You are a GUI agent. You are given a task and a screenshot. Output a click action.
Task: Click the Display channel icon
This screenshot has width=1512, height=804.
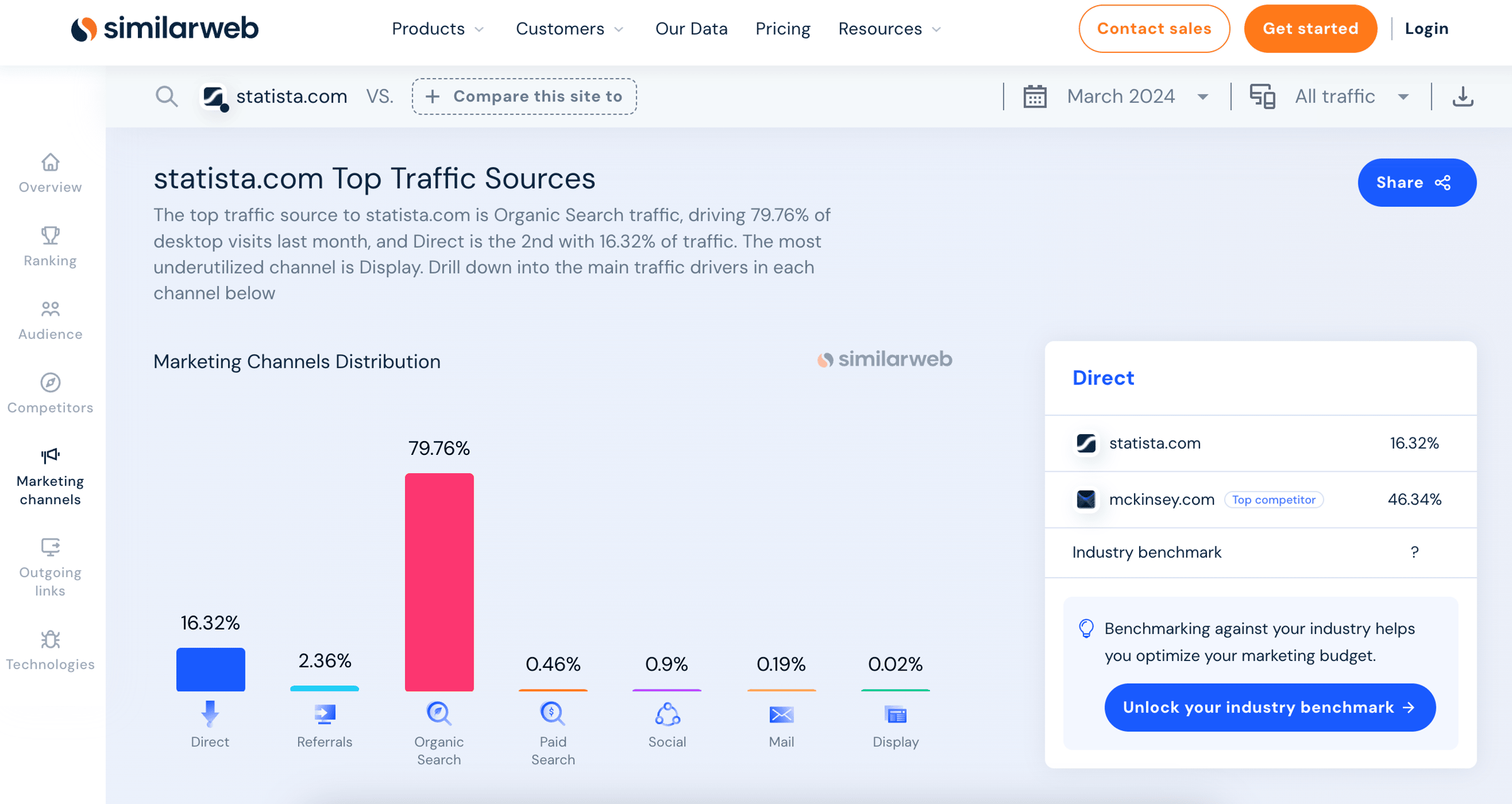tap(896, 715)
